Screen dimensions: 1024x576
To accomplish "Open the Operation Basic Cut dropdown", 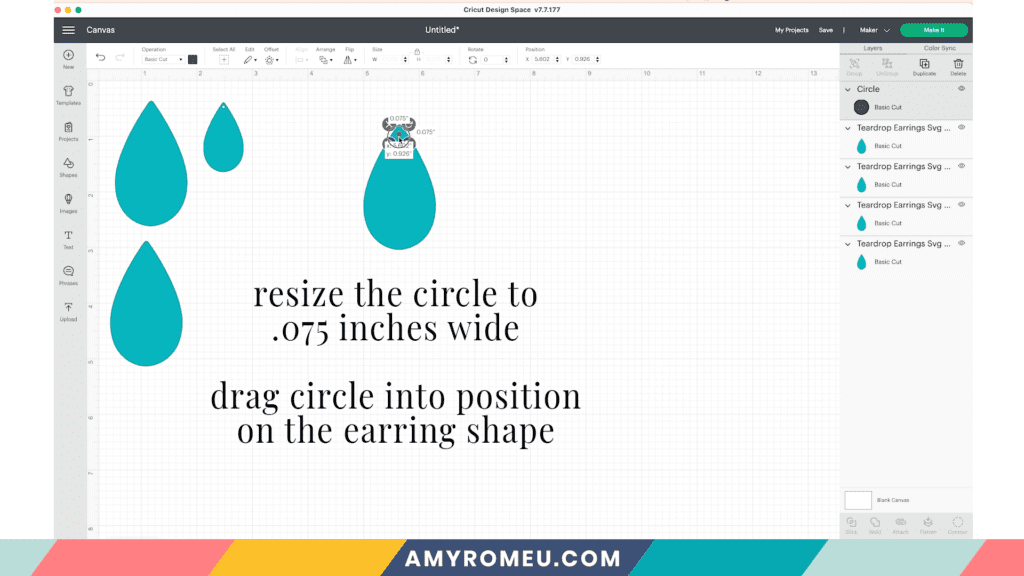I will 163,59.
